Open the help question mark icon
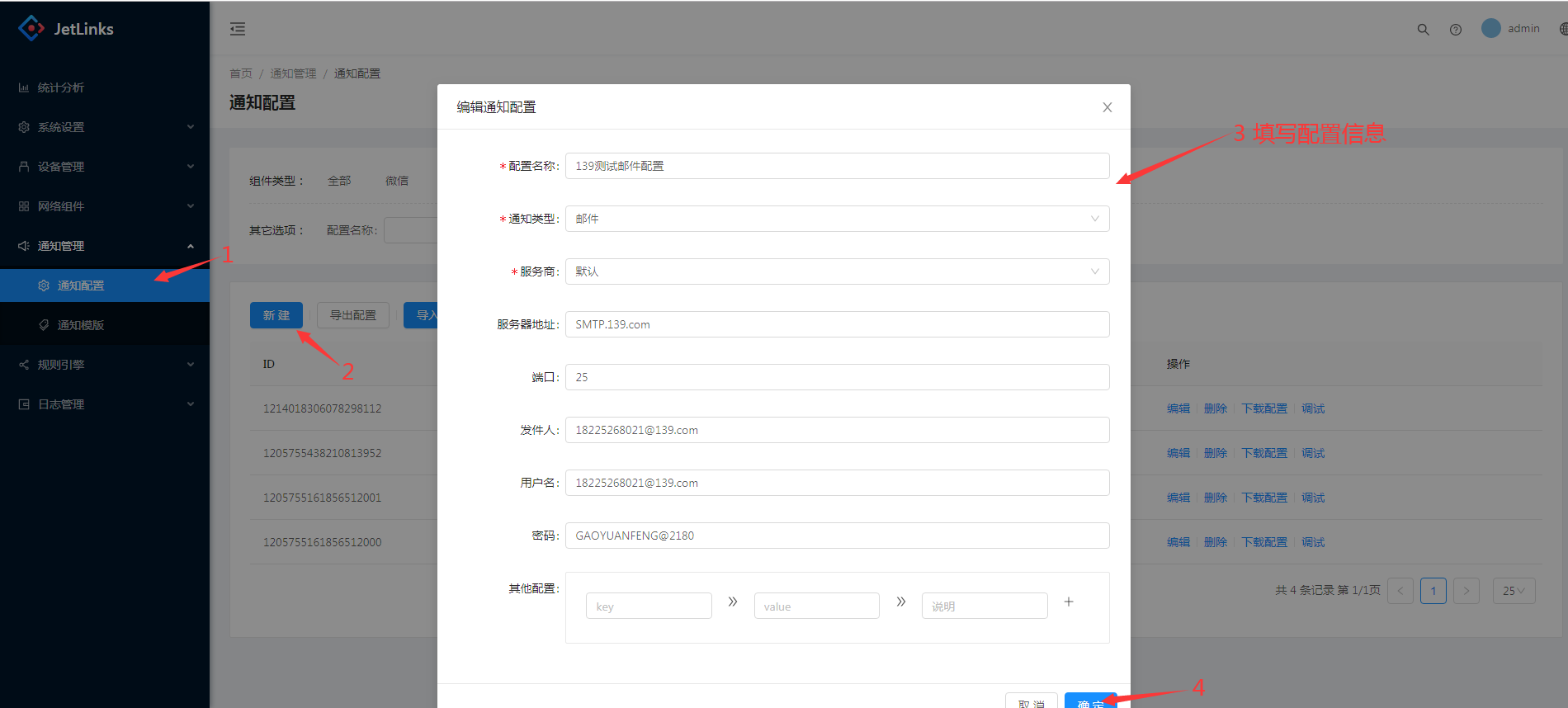Screen dimensions: 1568x708 [x=1455, y=29]
